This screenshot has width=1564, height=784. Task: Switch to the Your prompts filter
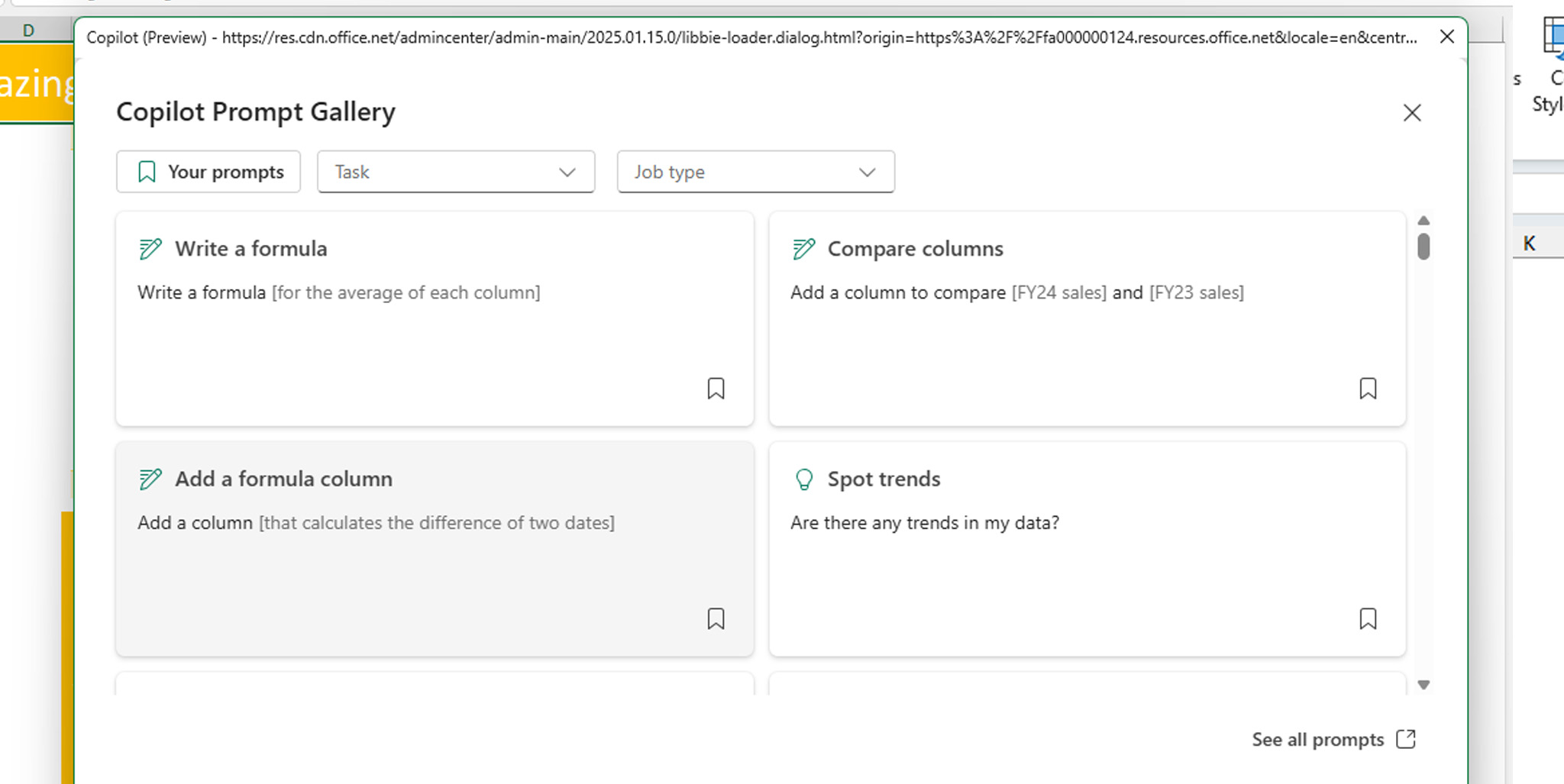[x=208, y=171]
